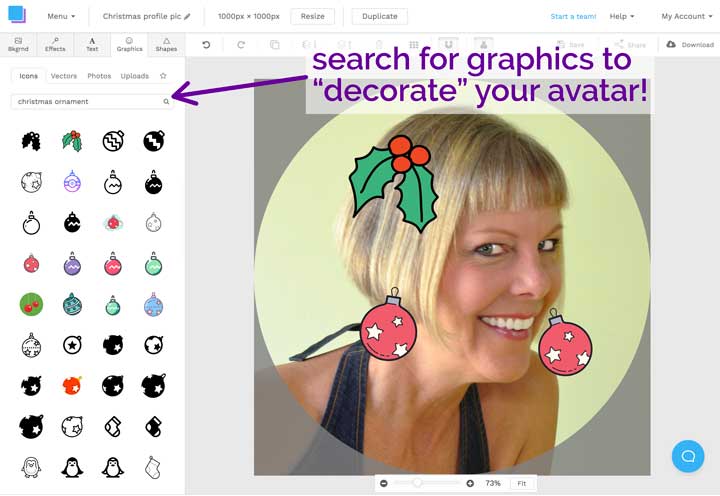Click the 73% zoom value

(x=493, y=483)
